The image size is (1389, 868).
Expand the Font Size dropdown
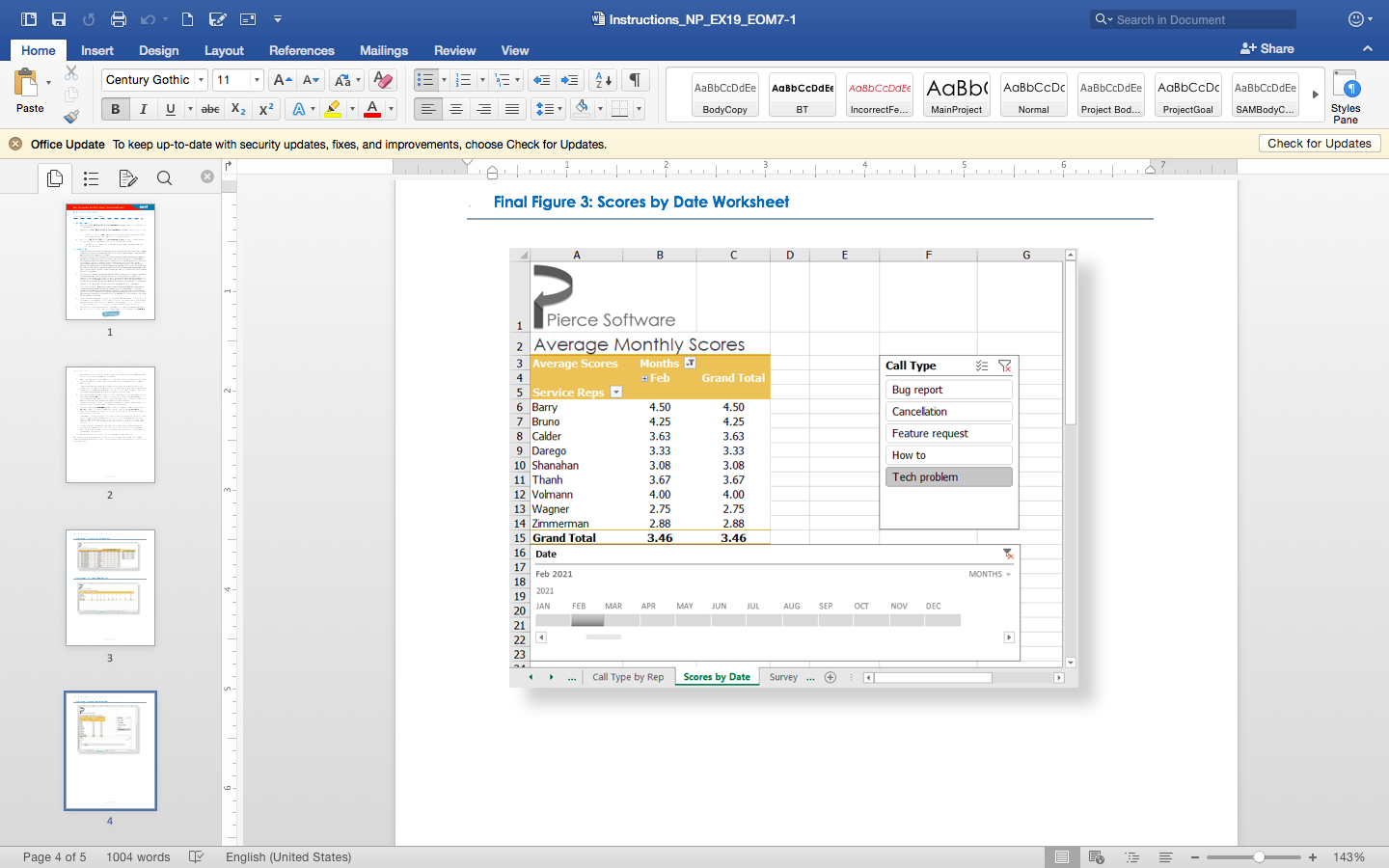(257, 80)
